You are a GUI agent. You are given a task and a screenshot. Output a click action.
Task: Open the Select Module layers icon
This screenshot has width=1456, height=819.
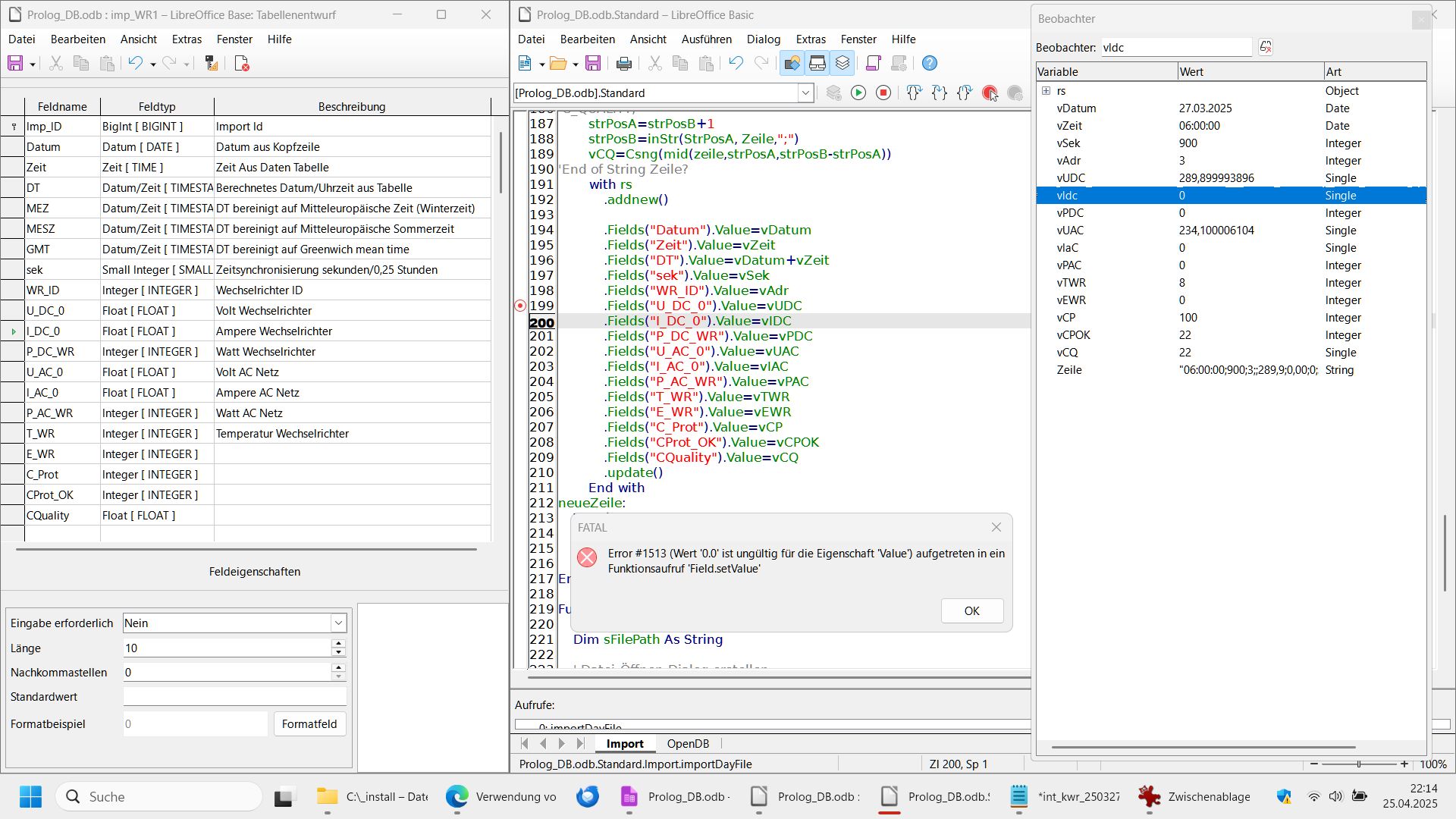843,64
